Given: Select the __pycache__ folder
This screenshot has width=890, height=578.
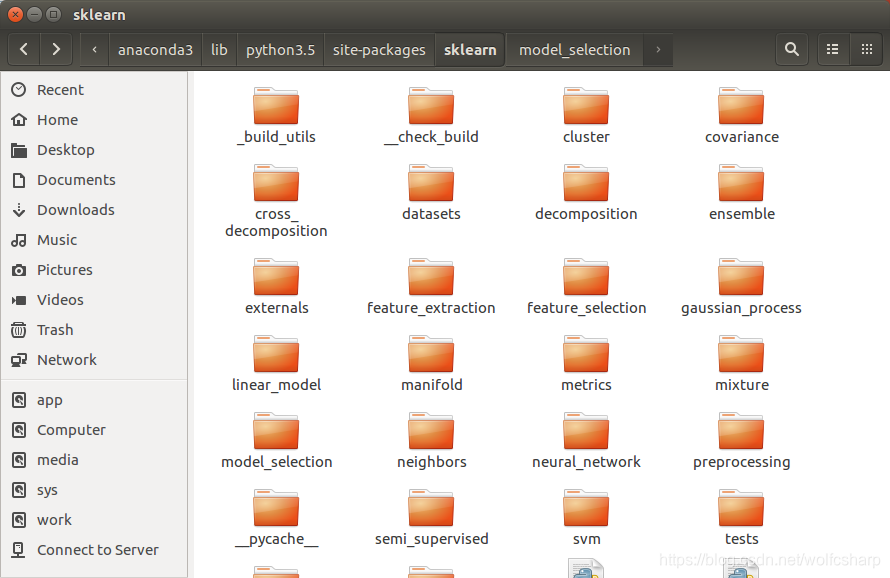Looking at the screenshot, I should [x=276, y=518].
